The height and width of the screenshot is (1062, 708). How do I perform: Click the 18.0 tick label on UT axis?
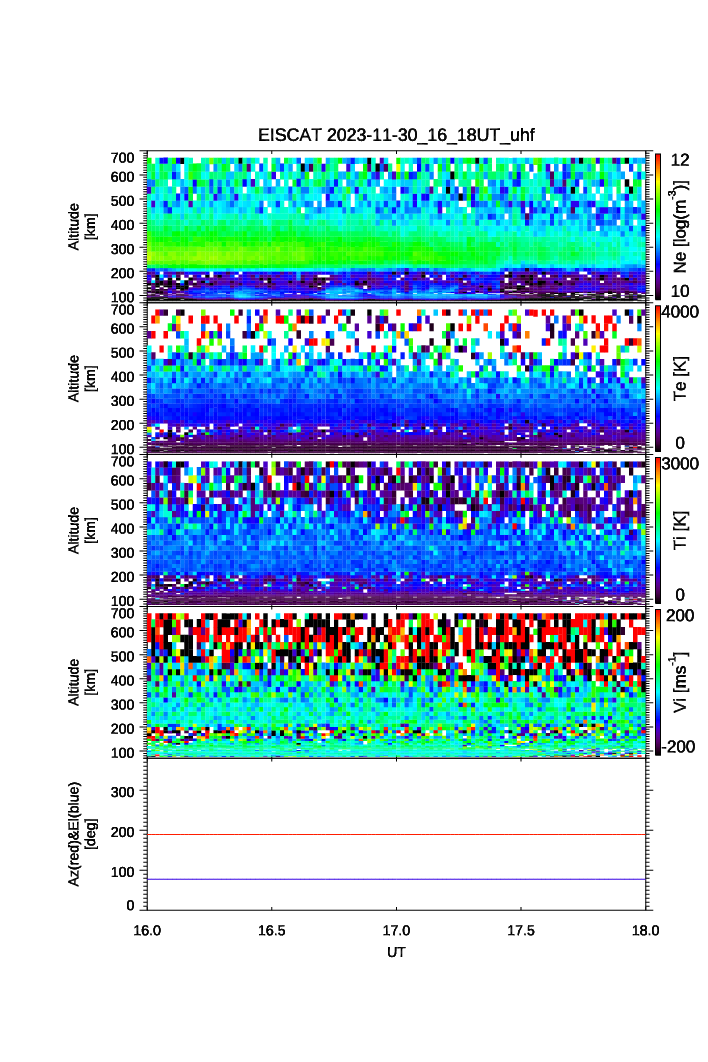(x=645, y=929)
